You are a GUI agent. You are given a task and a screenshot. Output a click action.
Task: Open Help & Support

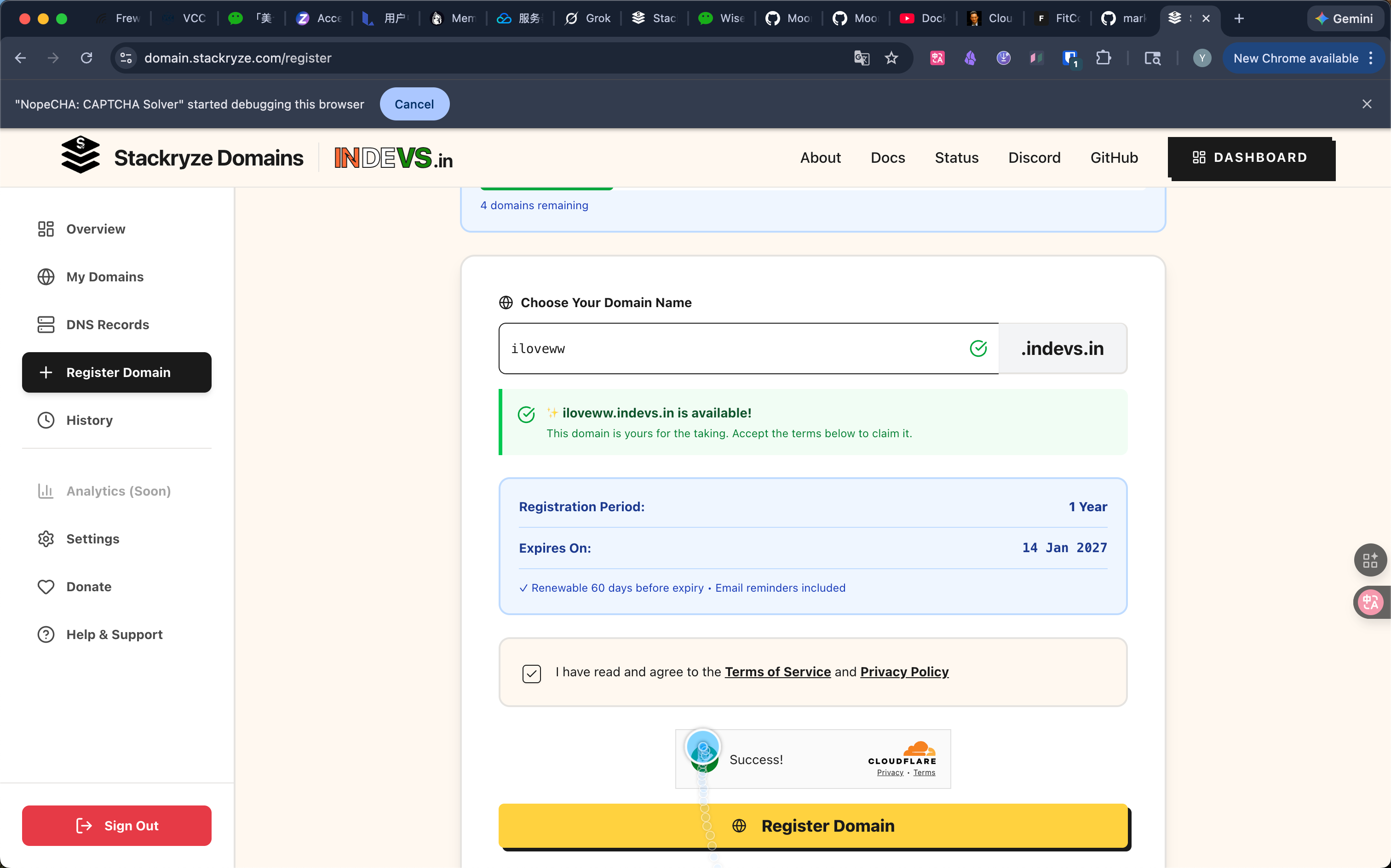[x=114, y=634]
